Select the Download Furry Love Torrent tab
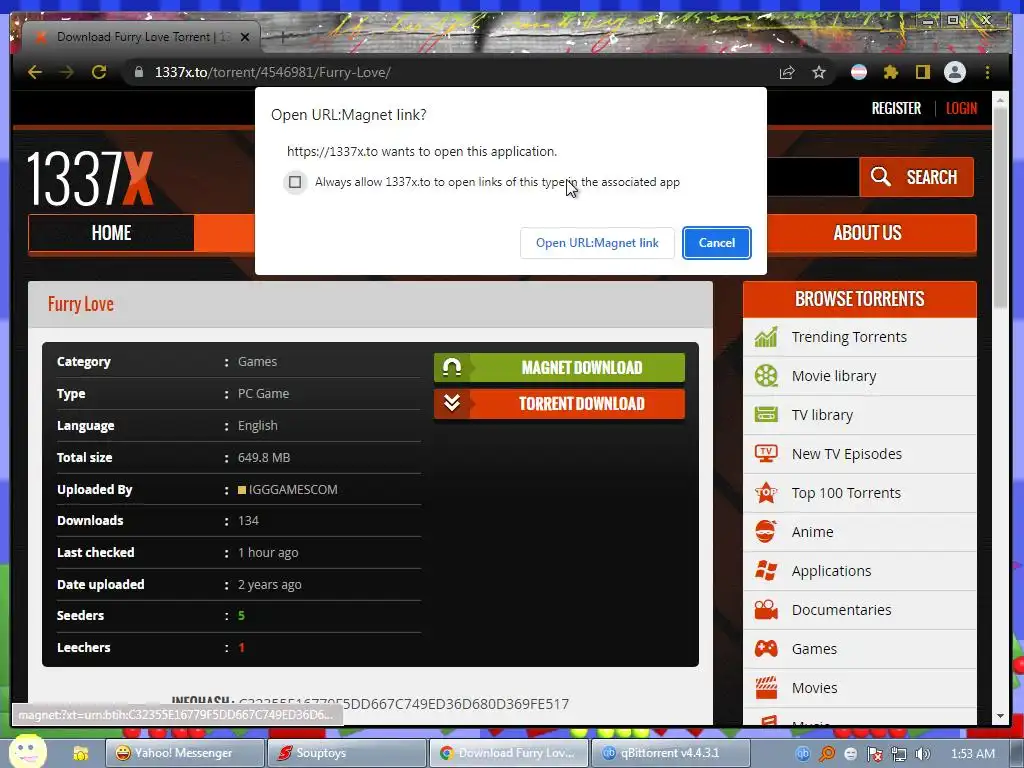Screen dimensions: 1024x768 click(141, 37)
